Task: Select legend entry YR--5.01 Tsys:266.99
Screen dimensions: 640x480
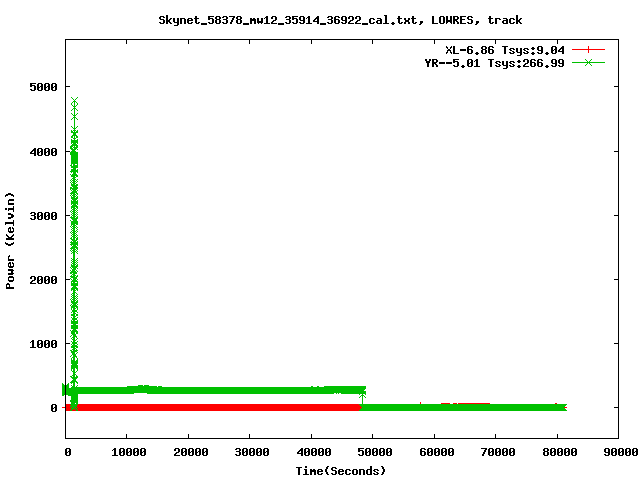Action: click(x=494, y=63)
